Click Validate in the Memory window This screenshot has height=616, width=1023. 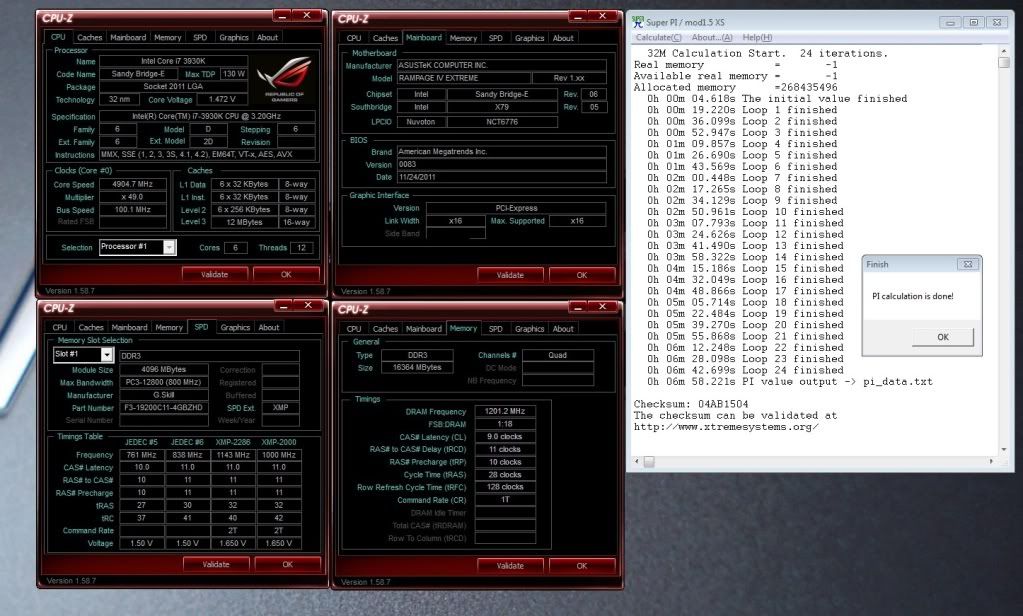pyautogui.click(x=510, y=565)
